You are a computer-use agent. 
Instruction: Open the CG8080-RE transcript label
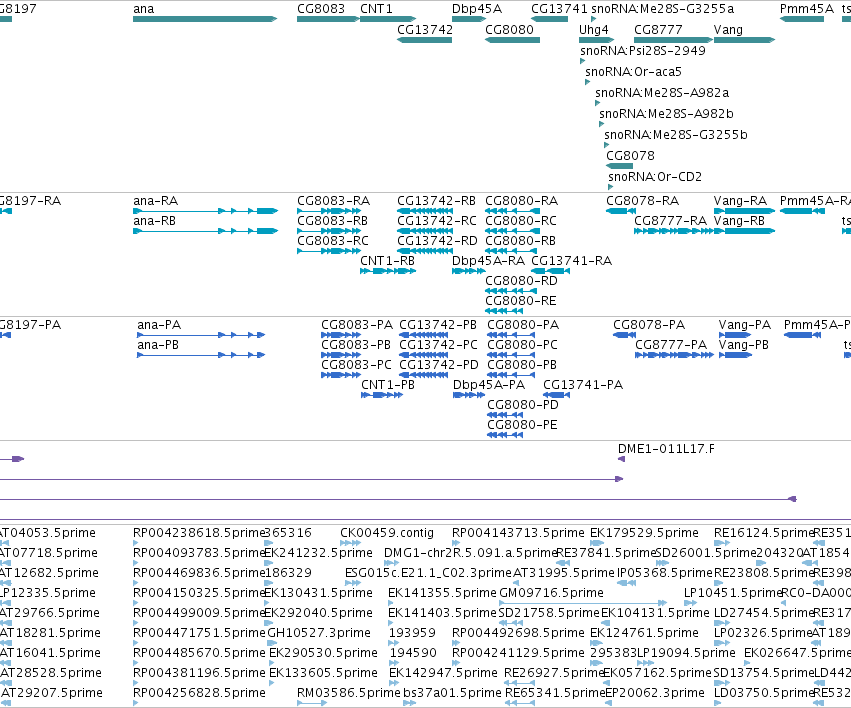(x=520, y=301)
